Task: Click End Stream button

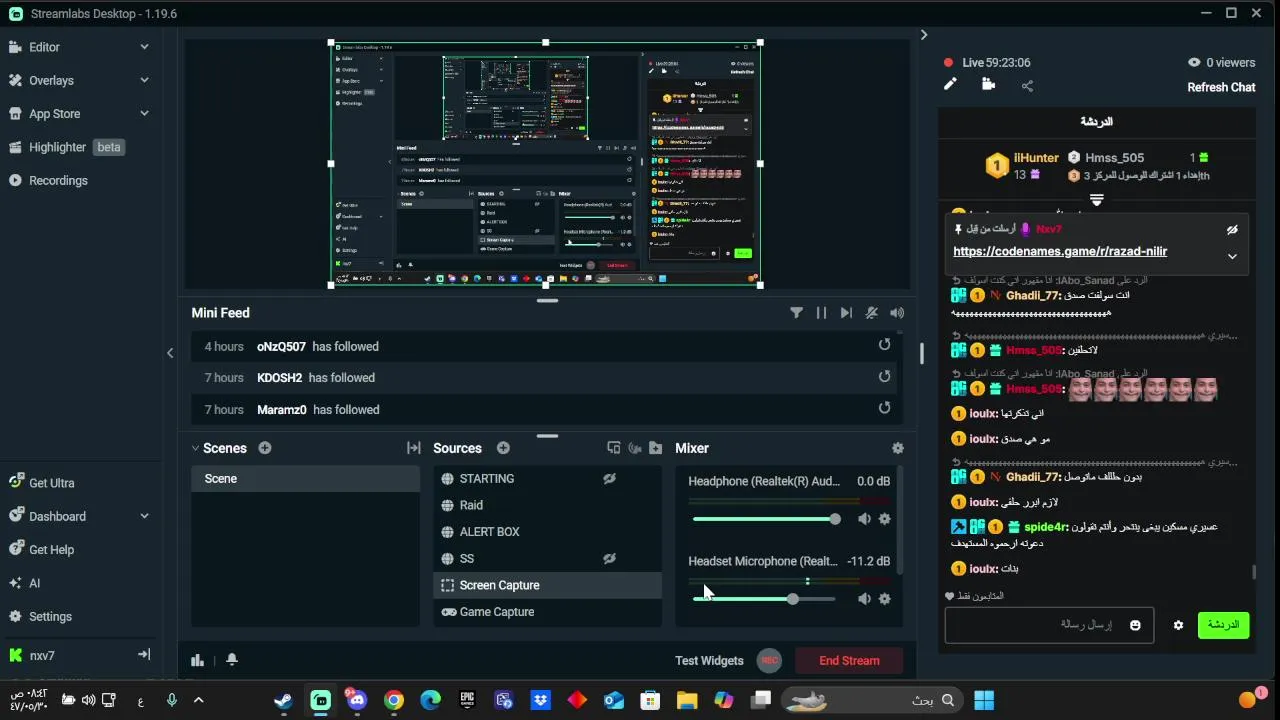Action: point(849,661)
